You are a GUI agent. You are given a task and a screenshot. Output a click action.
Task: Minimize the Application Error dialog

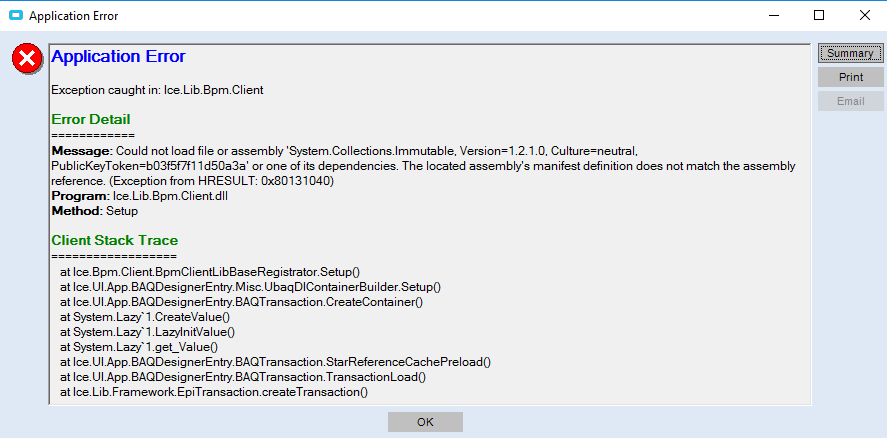point(774,15)
